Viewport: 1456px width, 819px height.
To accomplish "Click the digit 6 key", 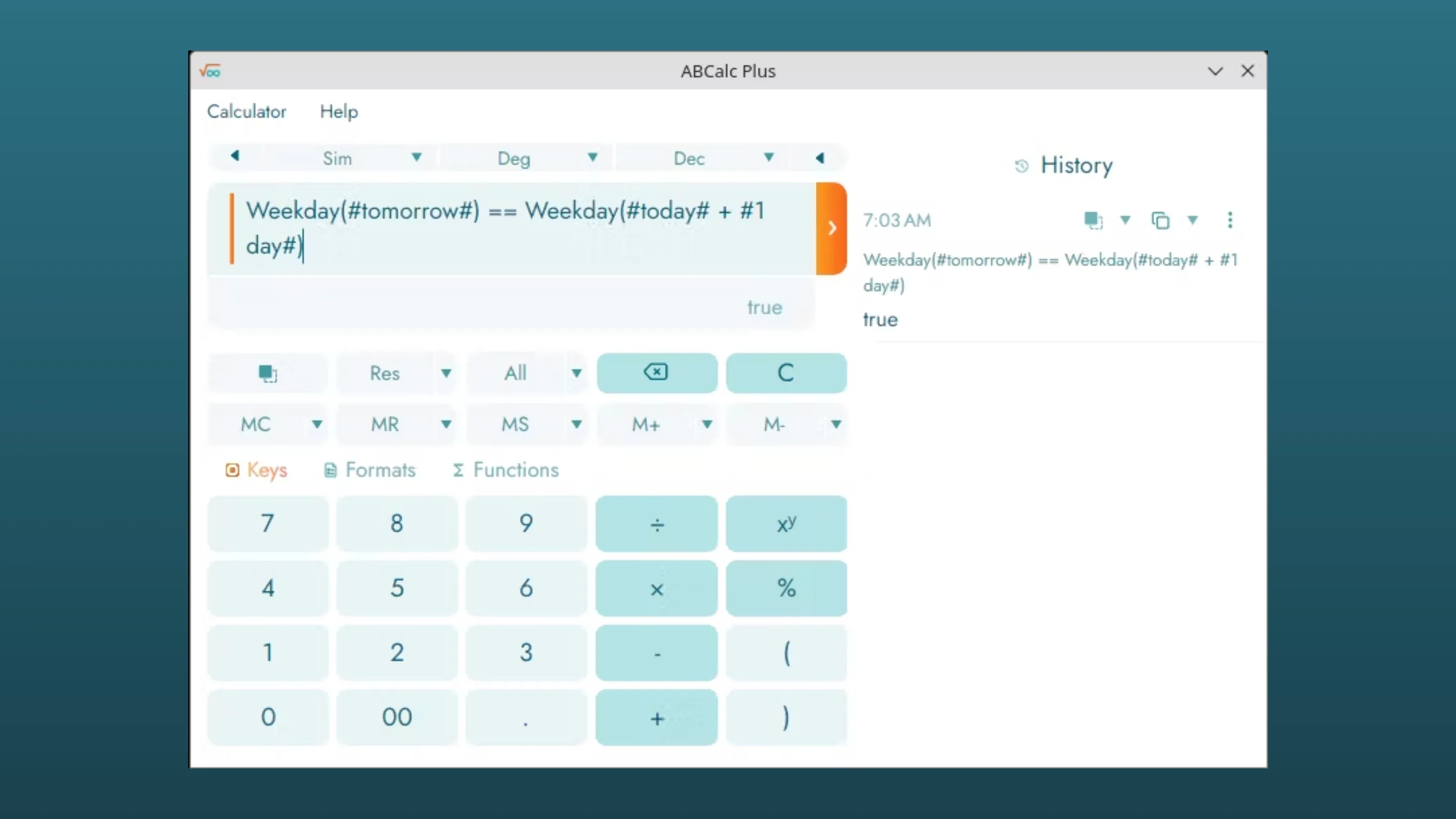I will 526,588.
